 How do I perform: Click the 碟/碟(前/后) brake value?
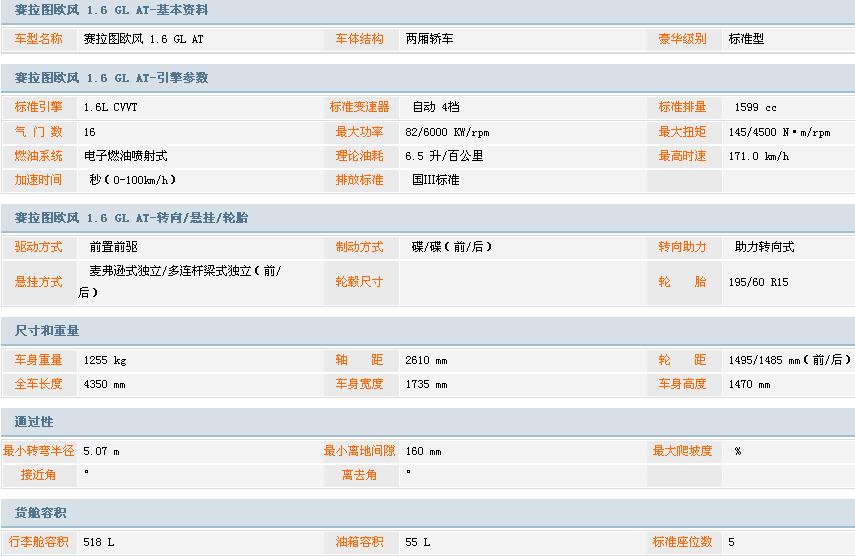click(452, 247)
